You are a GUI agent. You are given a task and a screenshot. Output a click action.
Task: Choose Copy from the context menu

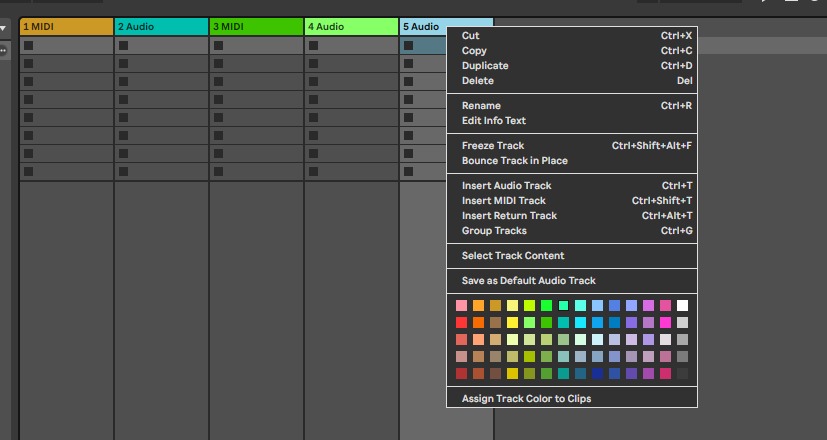coord(572,51)
